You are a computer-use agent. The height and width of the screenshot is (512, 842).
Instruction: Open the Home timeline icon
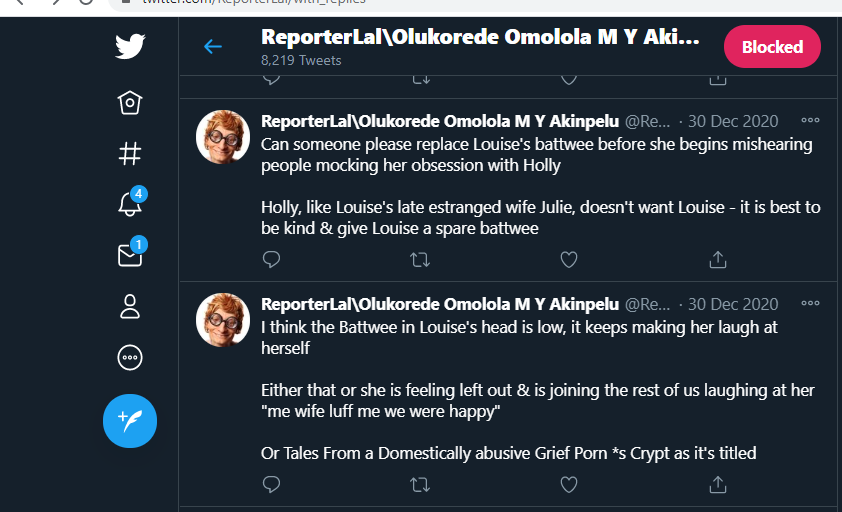[x=130, y=101]
